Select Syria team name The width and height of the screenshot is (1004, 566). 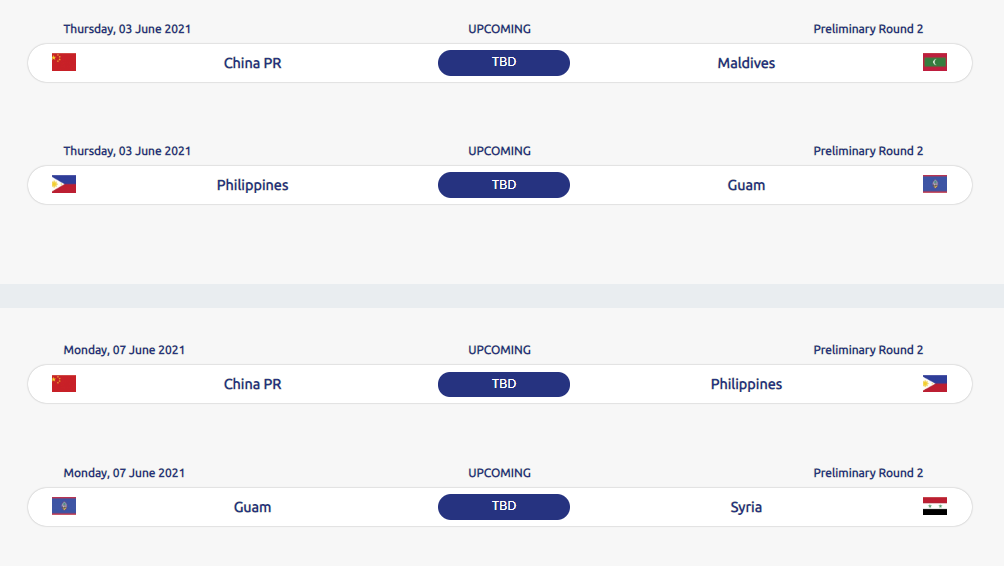point(746,507)
